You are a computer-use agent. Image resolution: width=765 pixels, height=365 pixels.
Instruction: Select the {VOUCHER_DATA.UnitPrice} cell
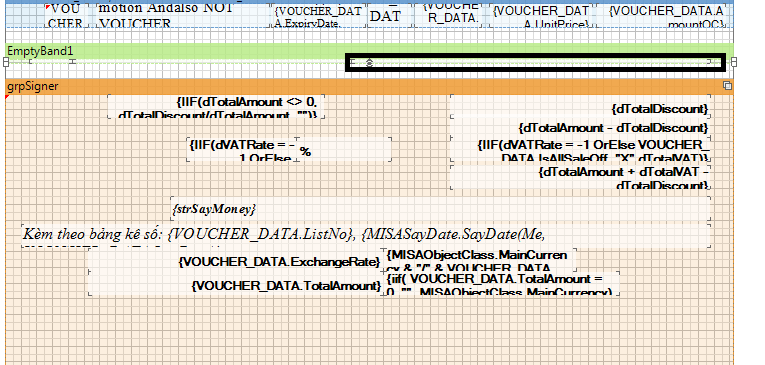tap(542, 16)
